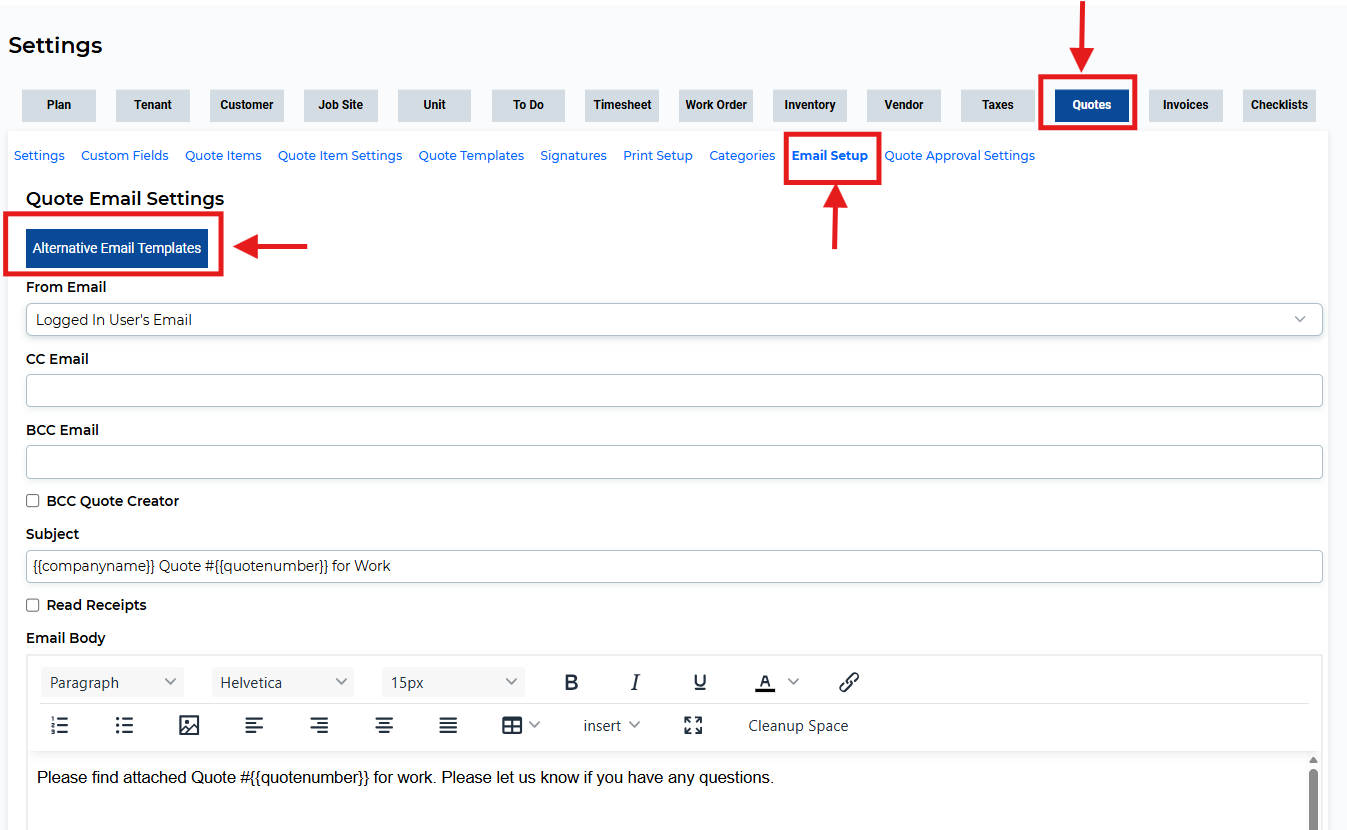This screenshot has width=1347, height=830.
Task: Go to the Signatures link
Action: (x=573, y=156)
